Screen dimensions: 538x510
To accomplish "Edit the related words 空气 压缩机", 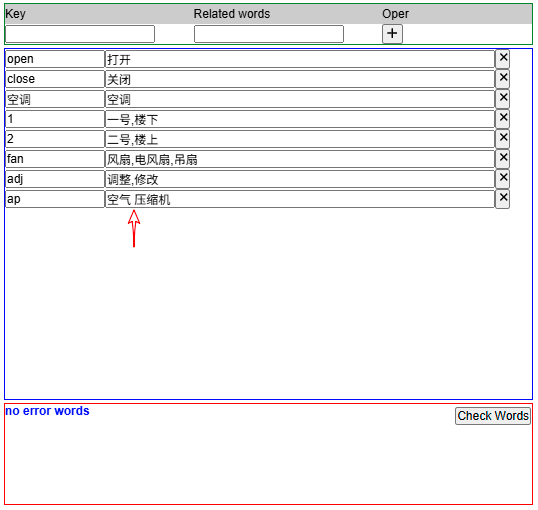I will click(x=300, y=199).
